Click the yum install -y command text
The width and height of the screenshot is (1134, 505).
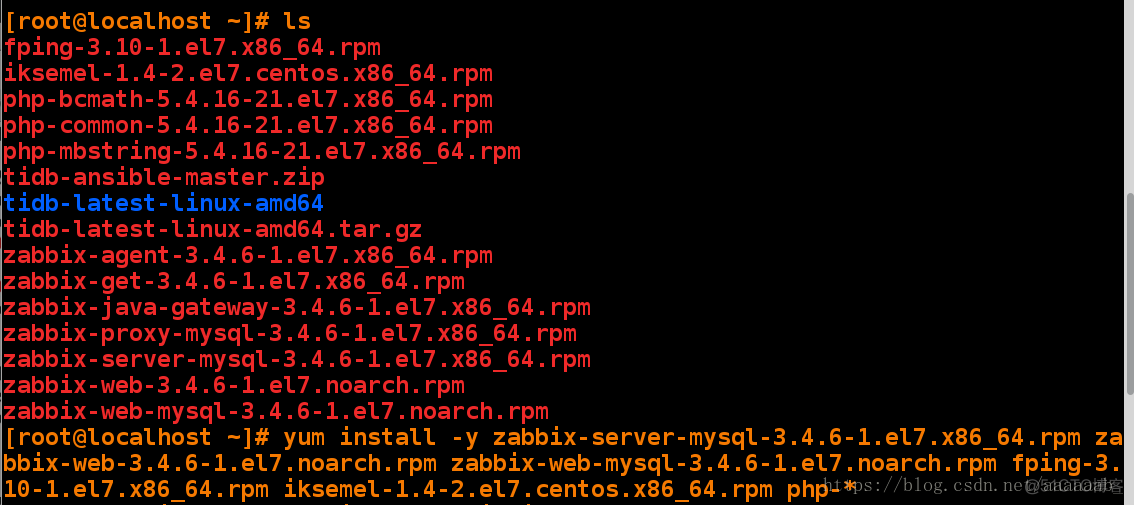(x=381, y=438)
